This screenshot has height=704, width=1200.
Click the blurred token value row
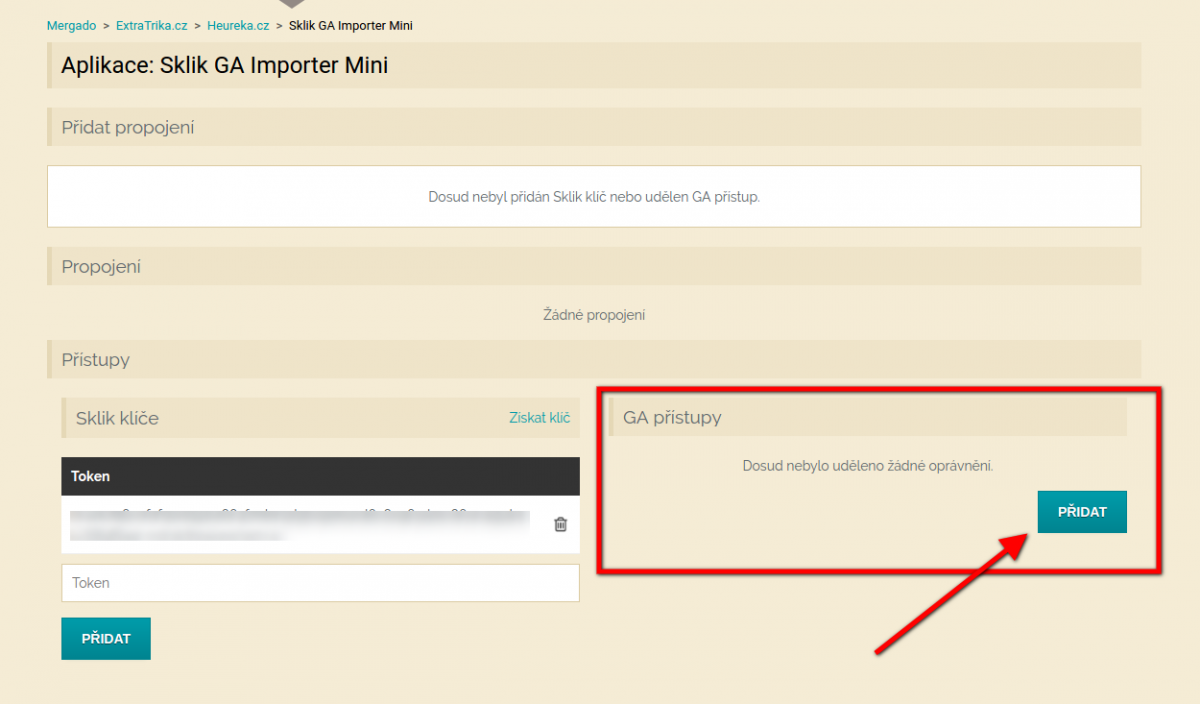321,524
